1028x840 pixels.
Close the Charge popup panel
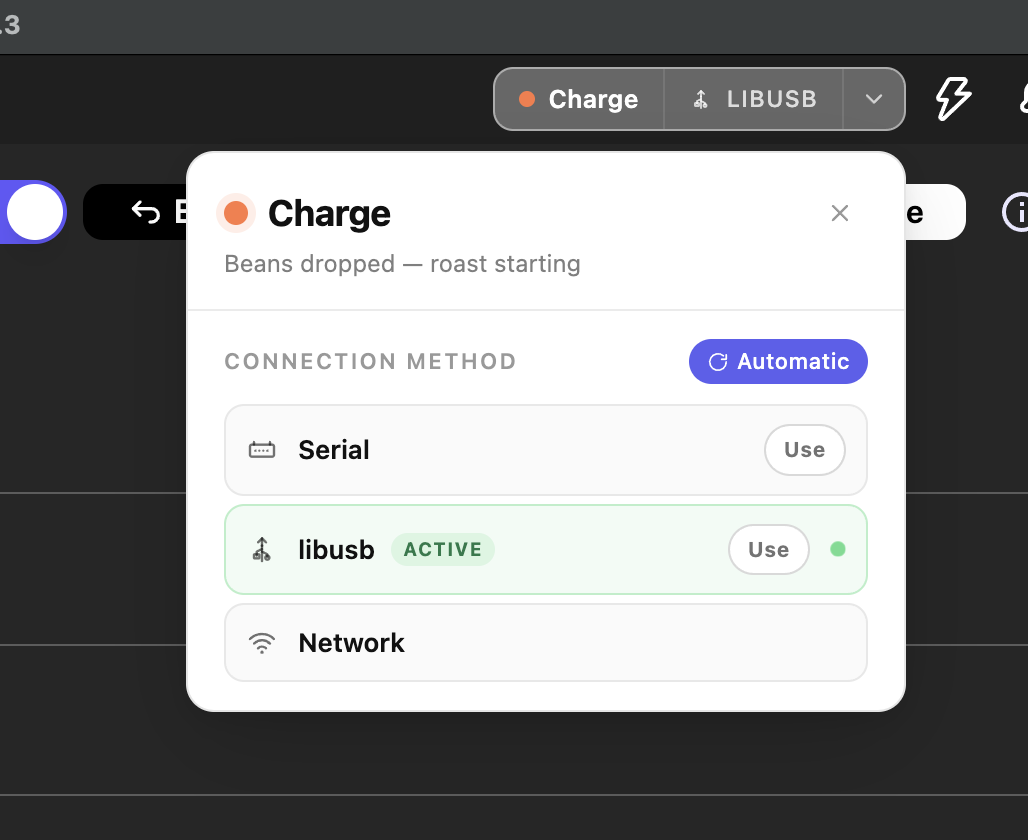(x=840, y=213)
